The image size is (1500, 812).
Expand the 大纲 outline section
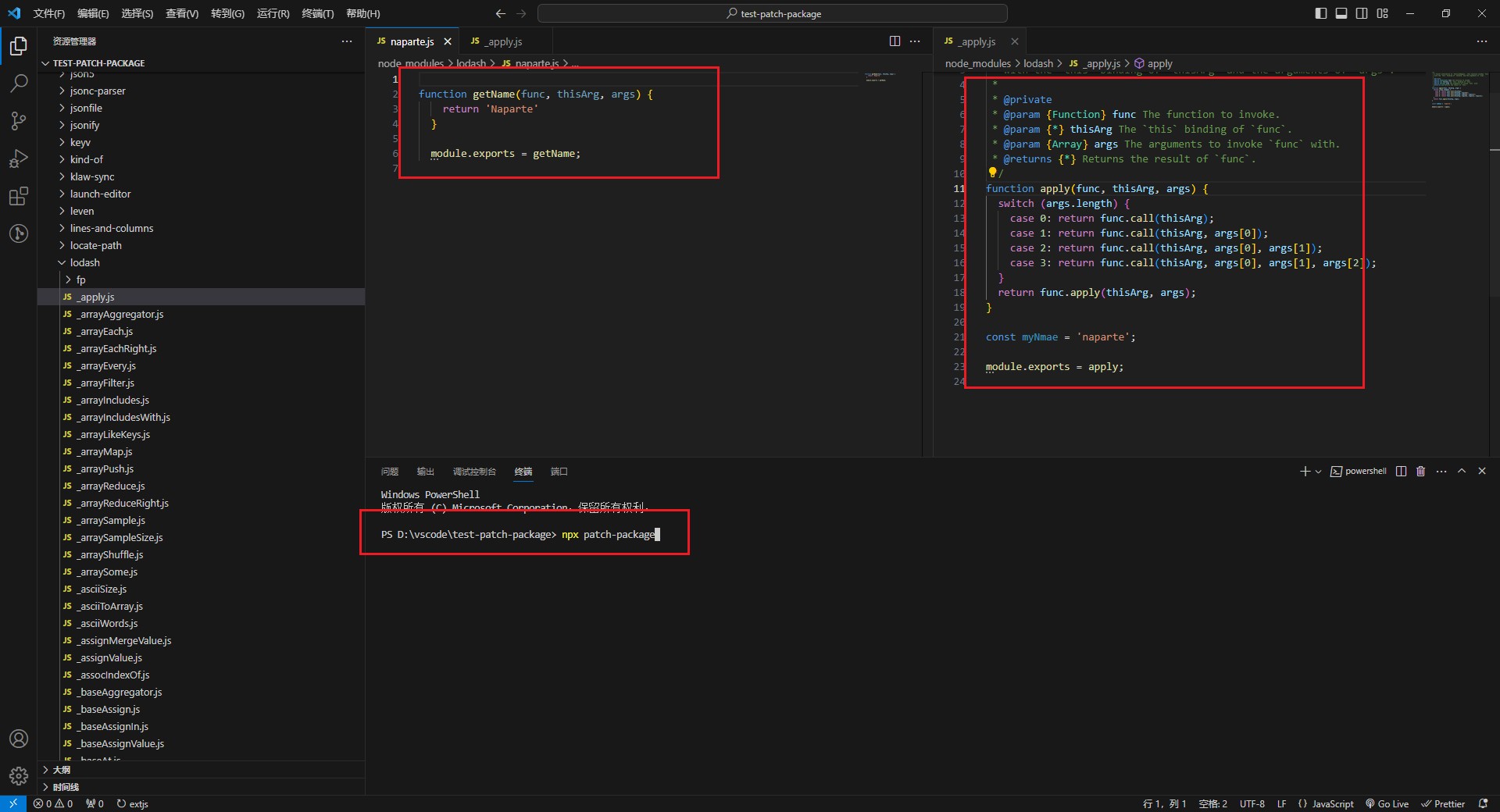pos(61,770)
